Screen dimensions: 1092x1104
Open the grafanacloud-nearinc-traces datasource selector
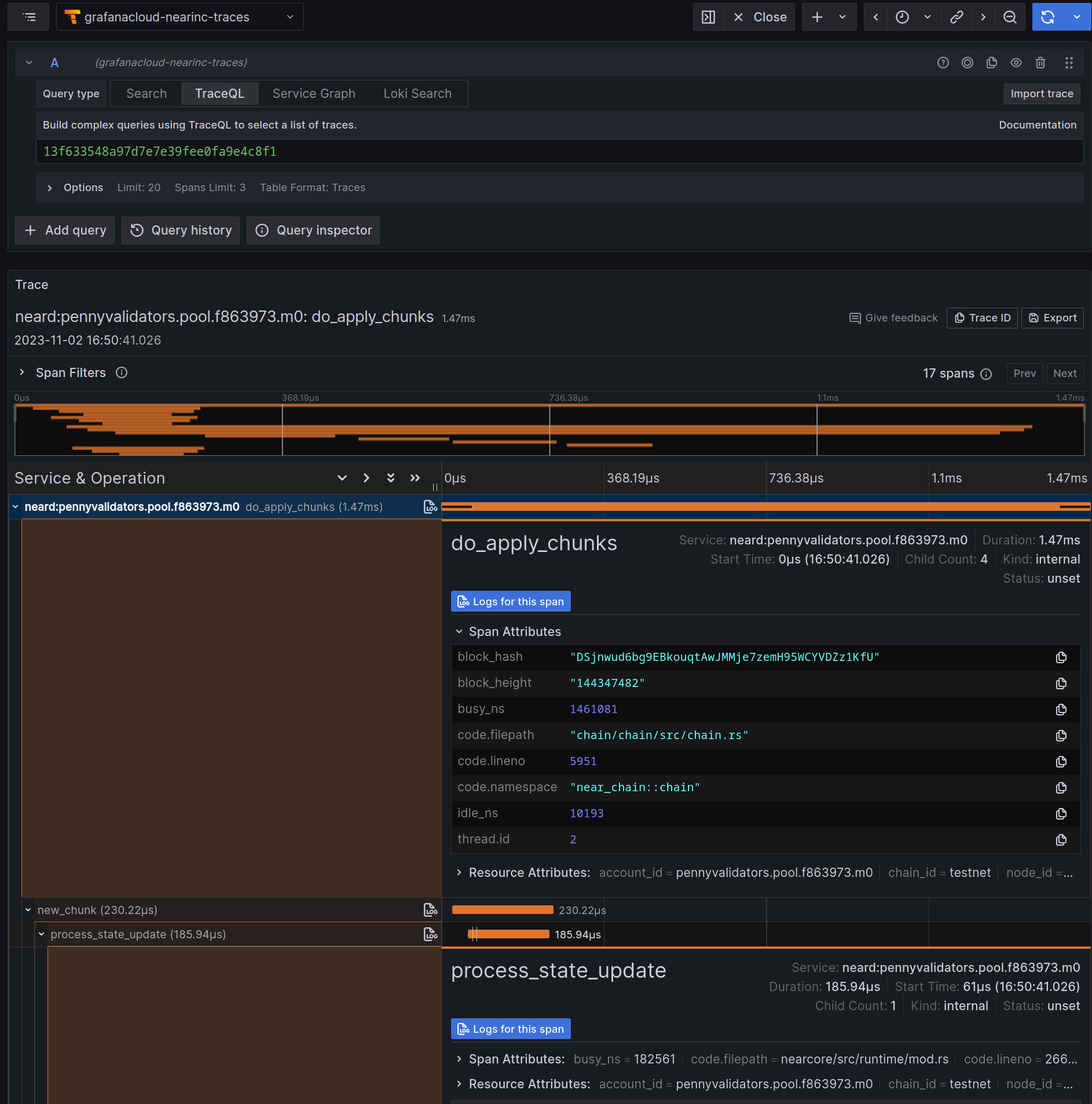pyautogui.click(x=179, y=17)
